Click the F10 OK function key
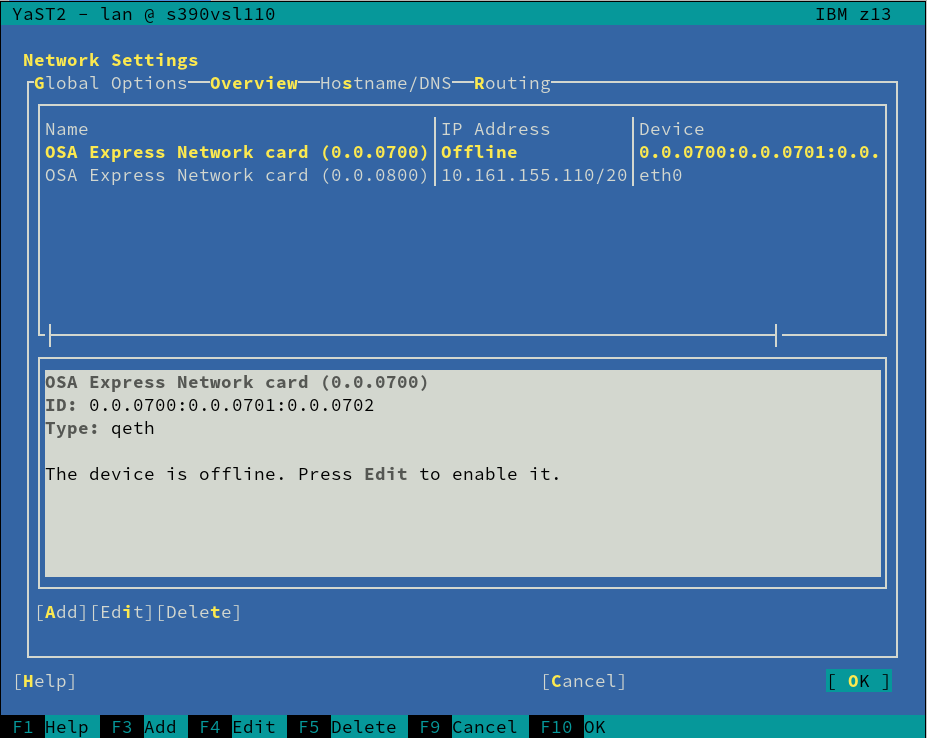 click(568, 727)
